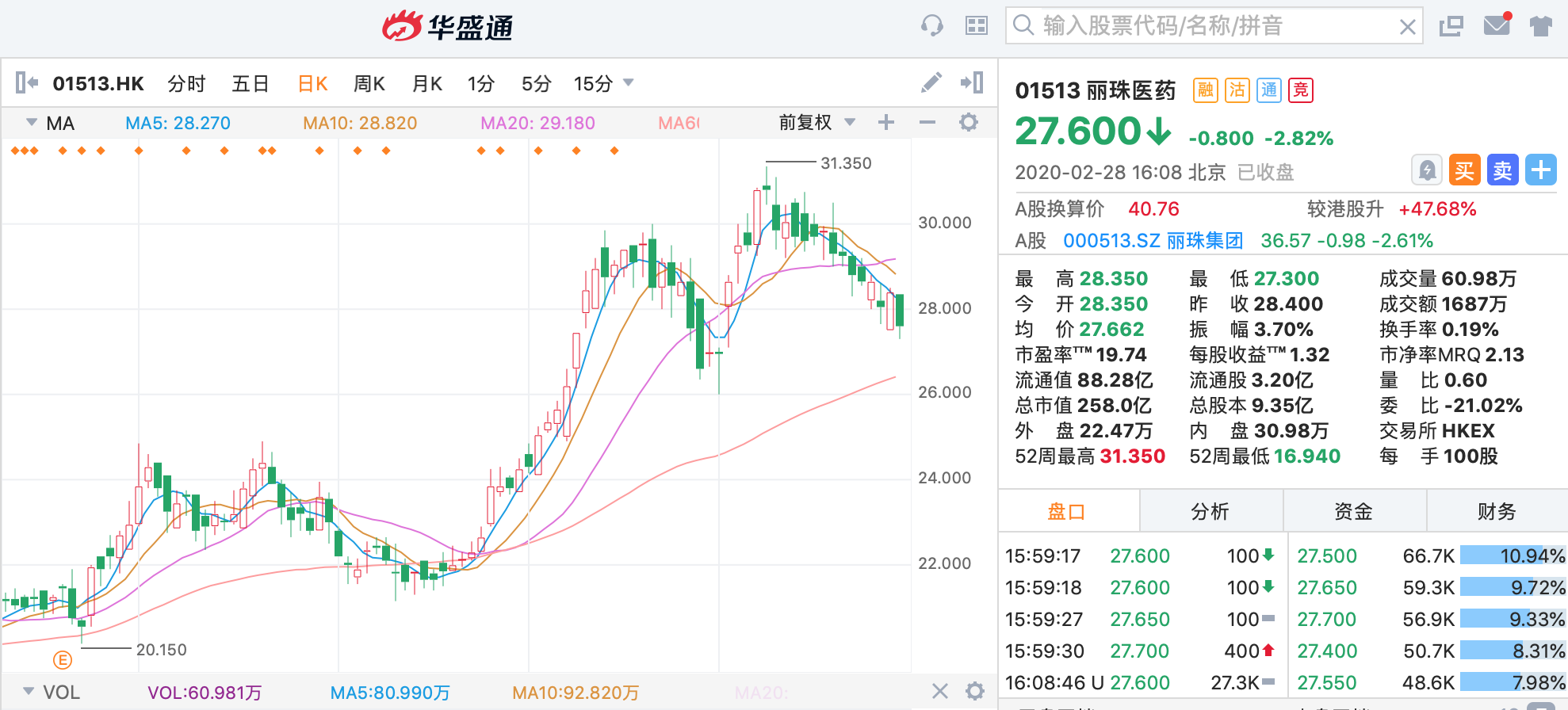The height and width of the screenshot is (710, 1568).
Task: Switch to the 周K chart tab
Action: pyautogui.click(x=369, y=84)
